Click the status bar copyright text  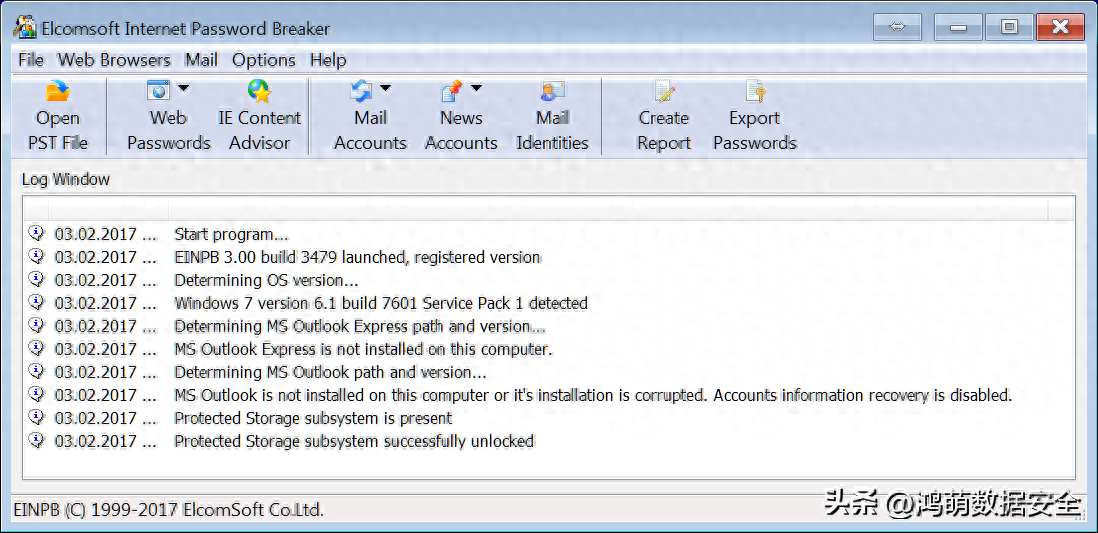click(169, 510)
